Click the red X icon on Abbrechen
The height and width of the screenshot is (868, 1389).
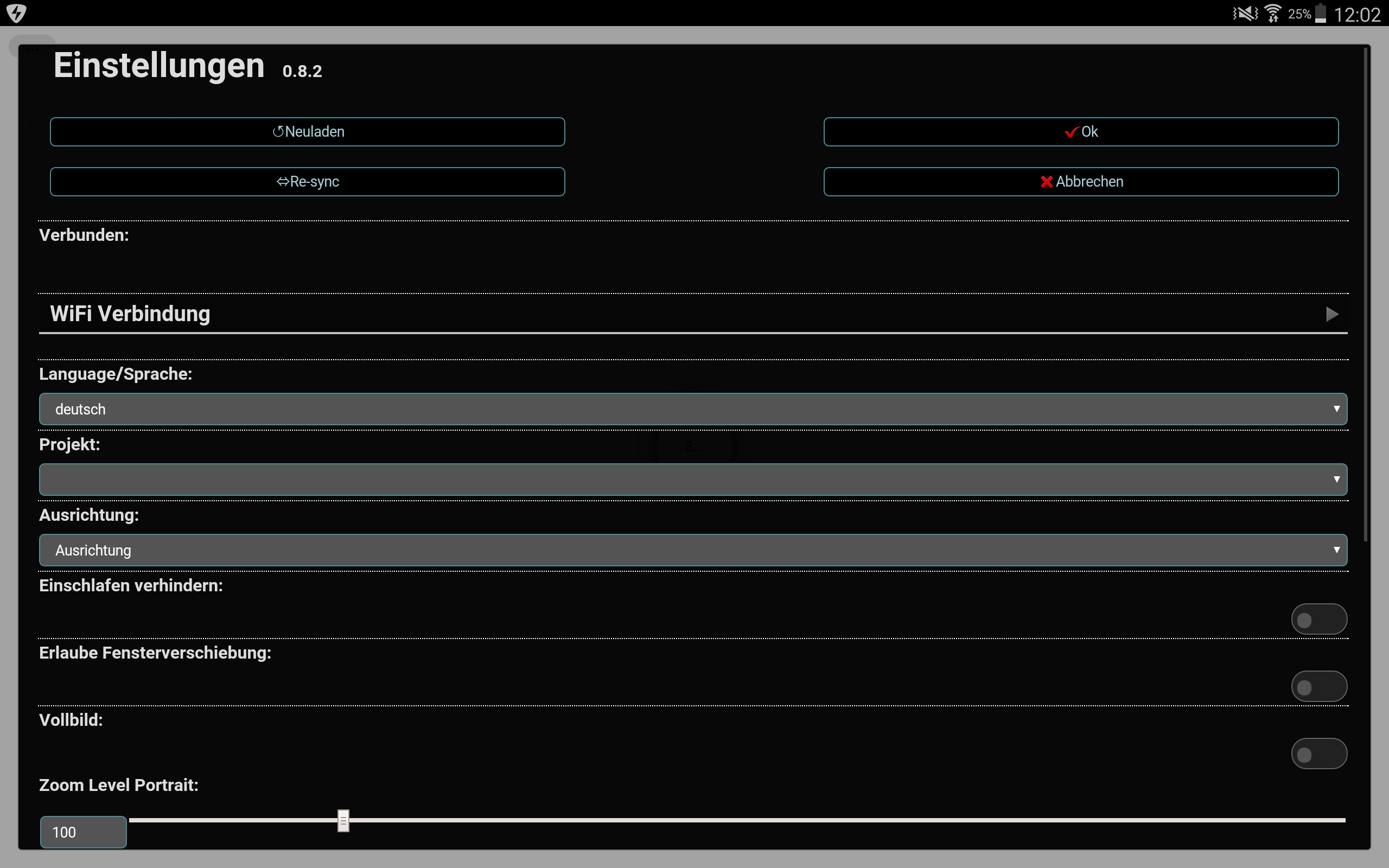pyautogui.click(x=1046, y=182)
